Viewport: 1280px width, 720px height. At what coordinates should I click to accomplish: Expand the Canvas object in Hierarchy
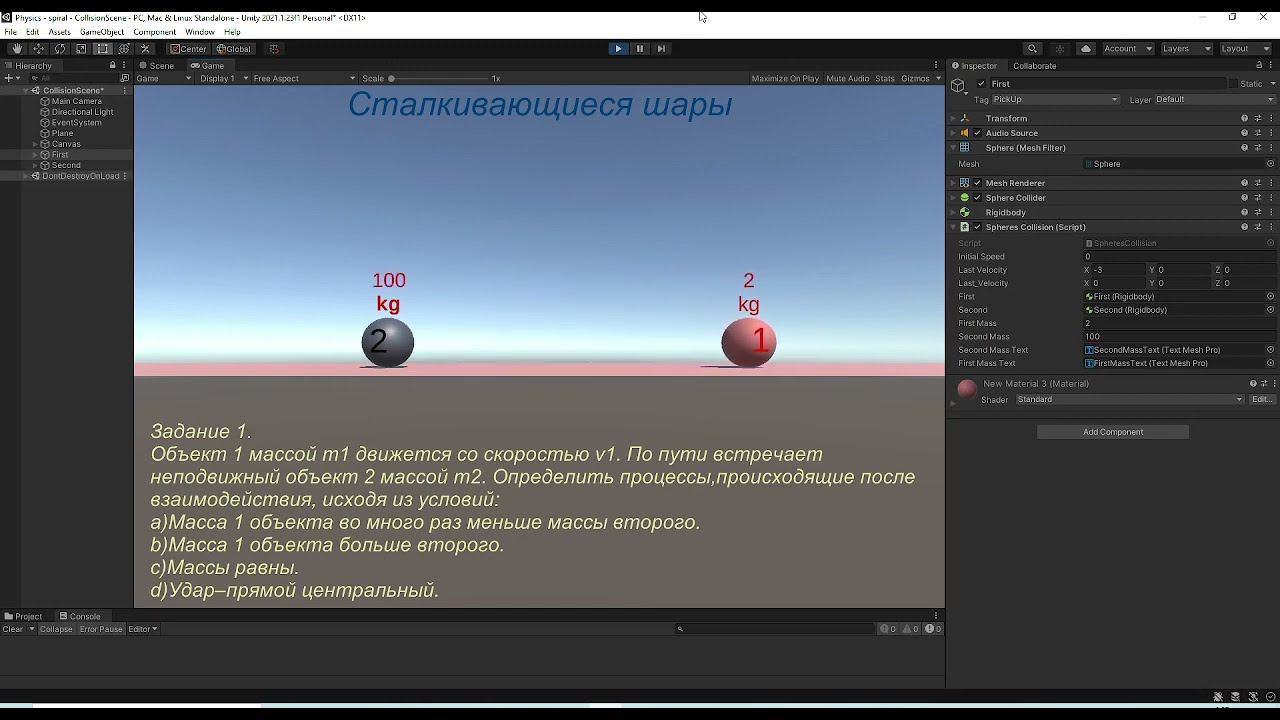tap(35, 144)
